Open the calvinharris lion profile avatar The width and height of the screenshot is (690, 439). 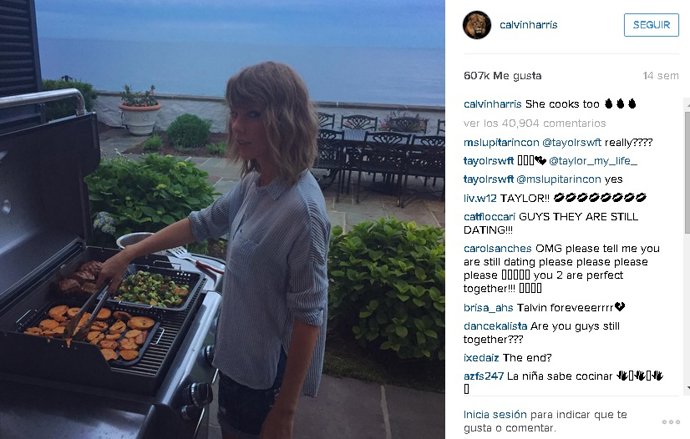477,25
